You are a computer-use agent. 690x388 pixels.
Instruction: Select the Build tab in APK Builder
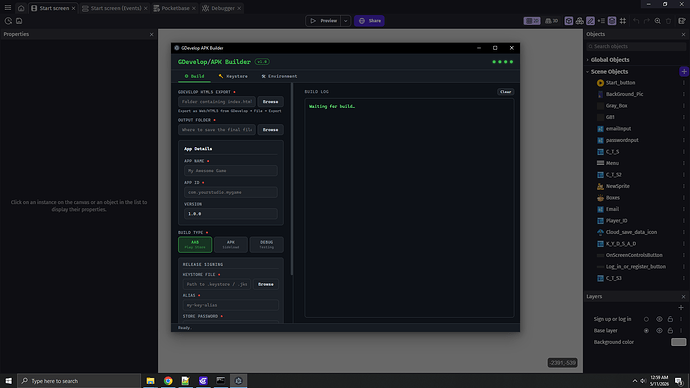coord(195,76)
